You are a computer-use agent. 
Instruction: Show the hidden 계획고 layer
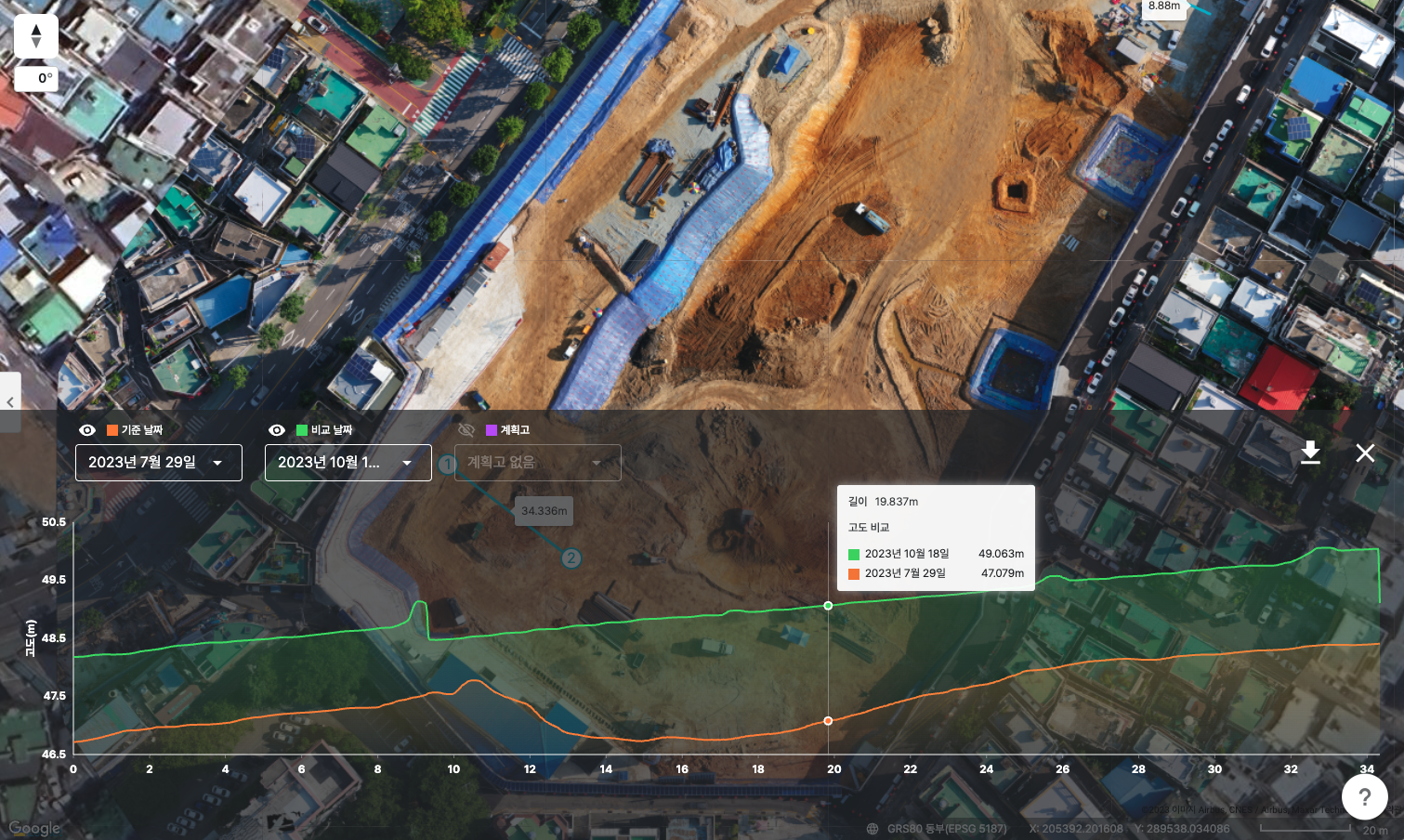(466, 430)
